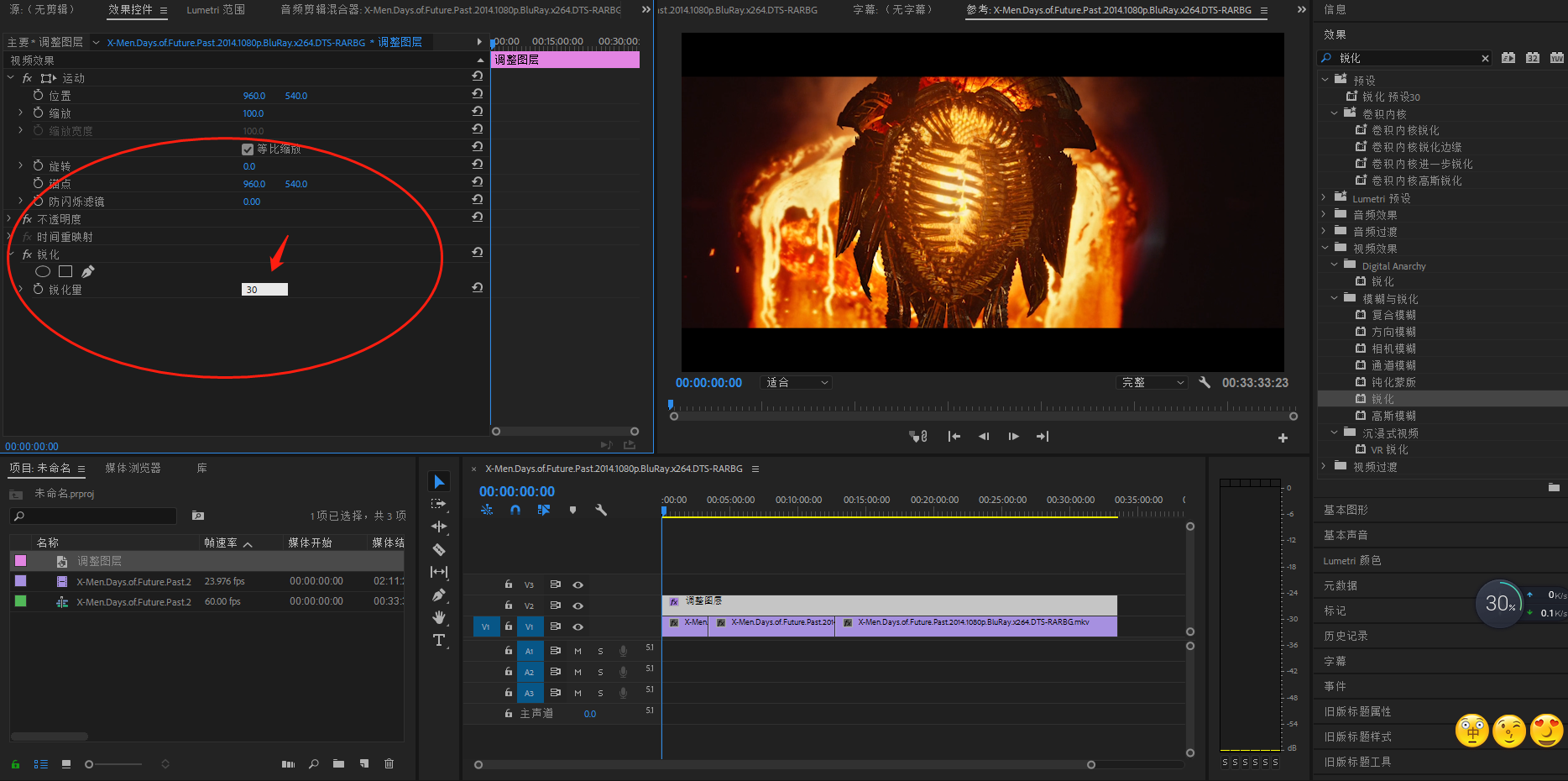Select the Track Select Forward tool

click(439, 504)
